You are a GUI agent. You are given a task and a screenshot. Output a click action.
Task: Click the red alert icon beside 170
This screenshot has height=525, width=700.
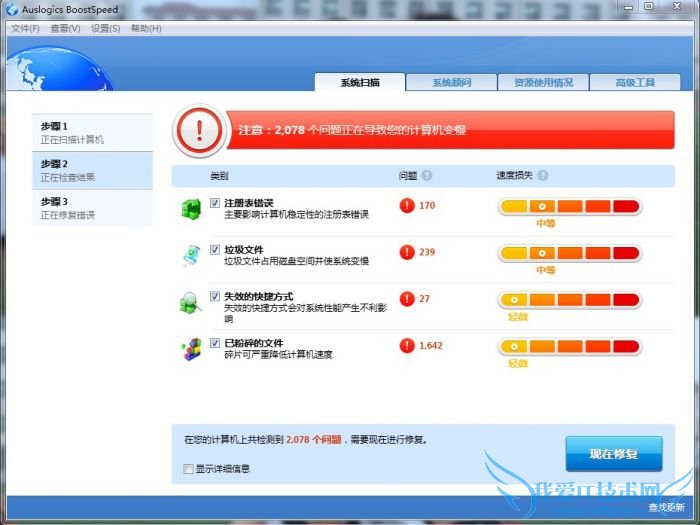(407, 205)
